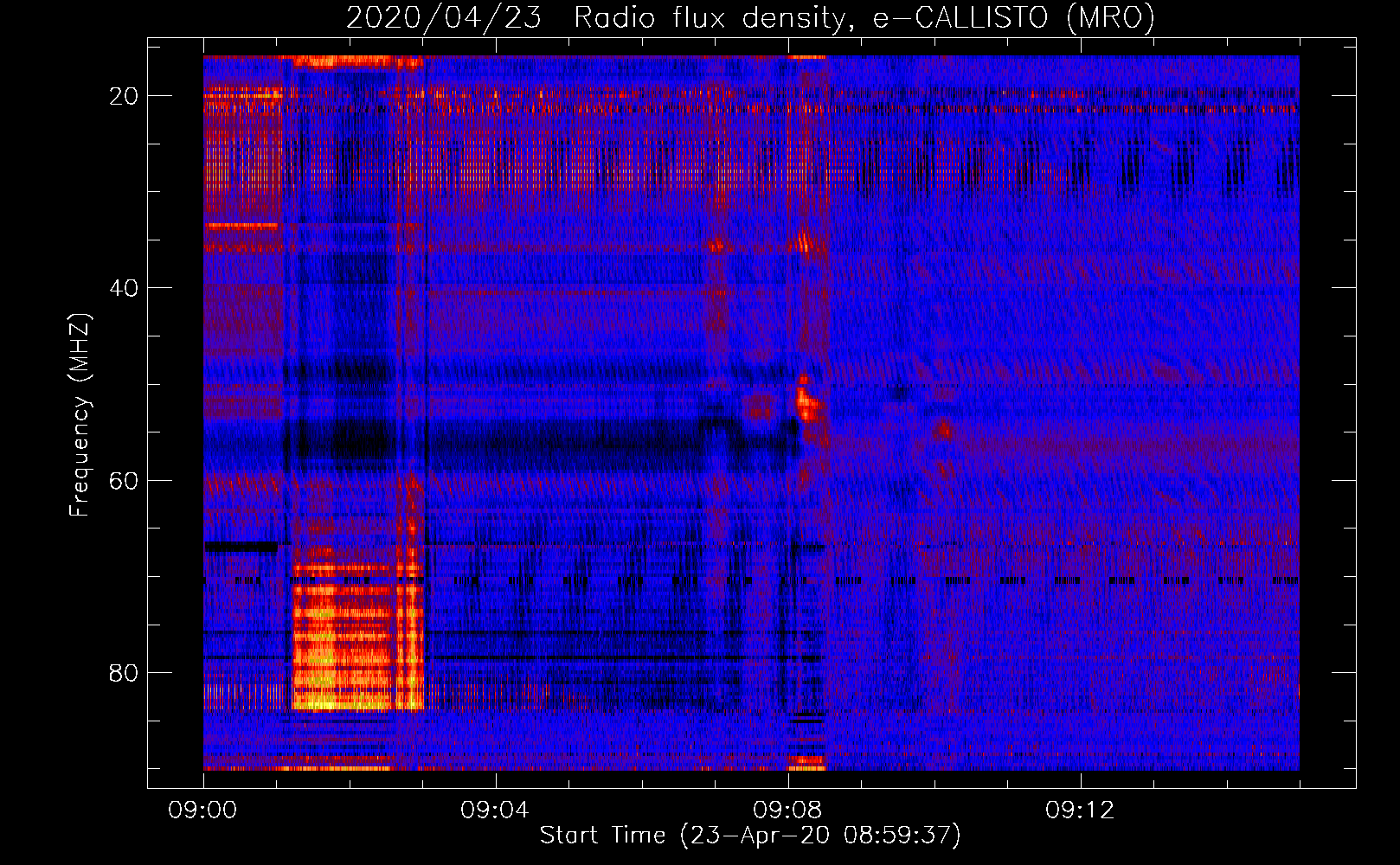Click the '20' frequency tick label
Image resolution: width=1400 pixels, height=865 pixels.
pos(124,96)
